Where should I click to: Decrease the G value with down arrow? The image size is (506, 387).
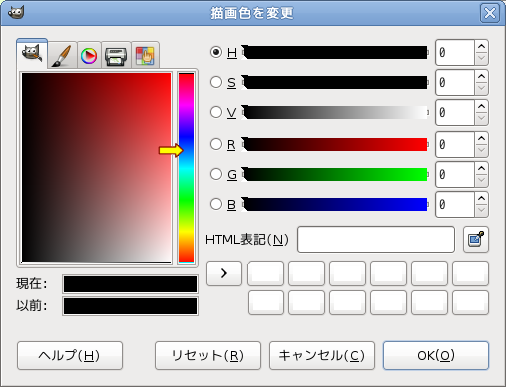click(x=481, y=181)
